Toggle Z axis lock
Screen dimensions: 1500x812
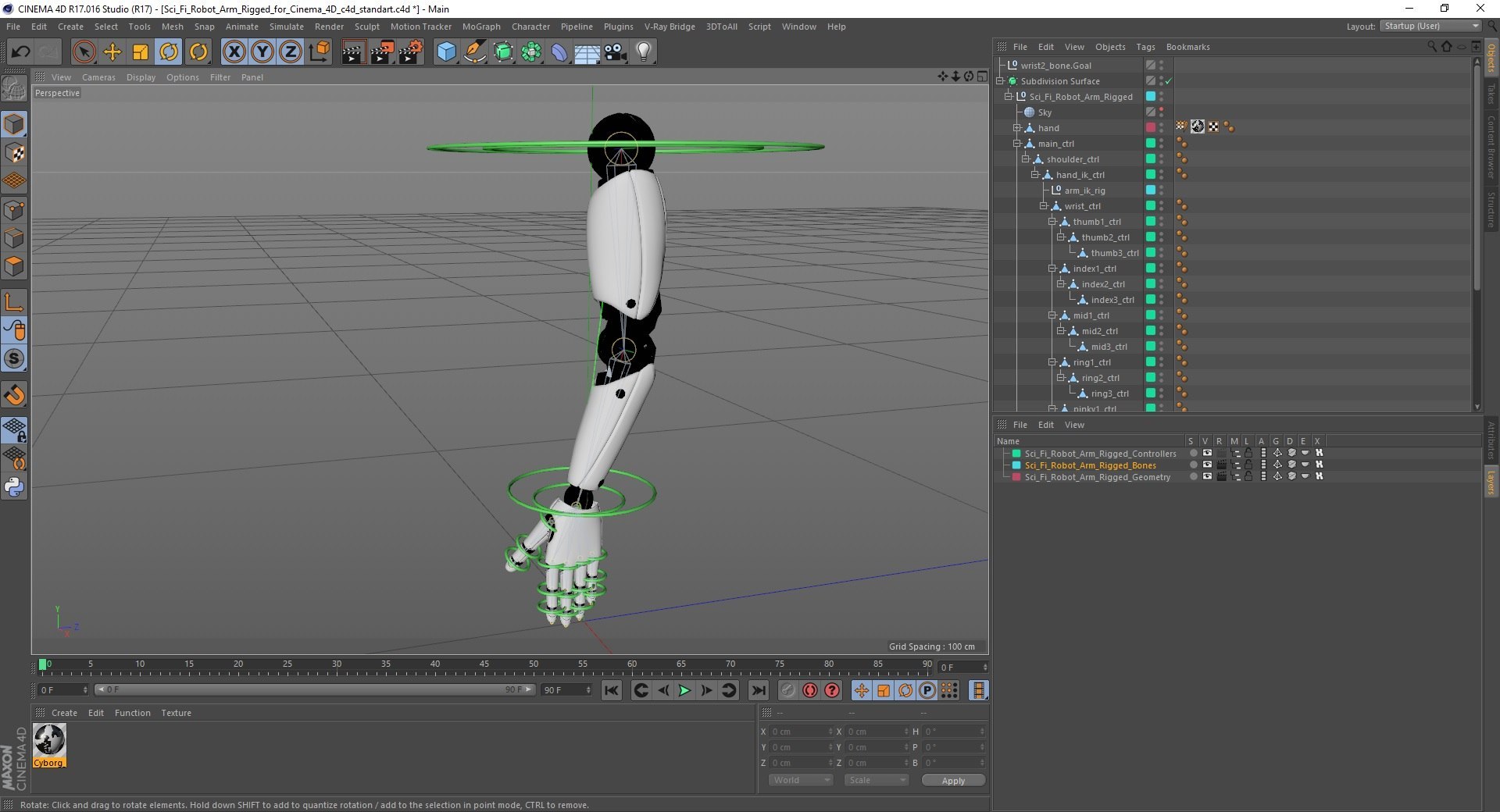pos(291,52)
